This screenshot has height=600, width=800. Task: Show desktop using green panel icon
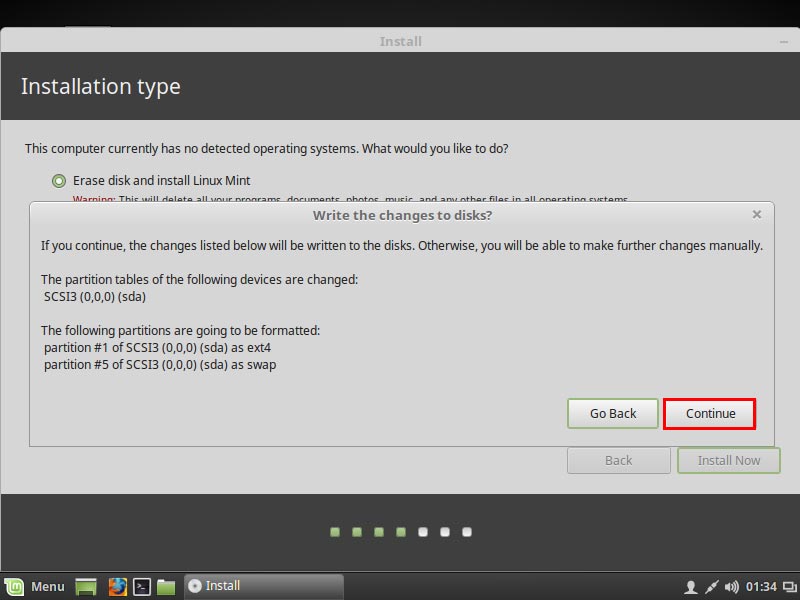pyautogui.click(x=86, y=587)
